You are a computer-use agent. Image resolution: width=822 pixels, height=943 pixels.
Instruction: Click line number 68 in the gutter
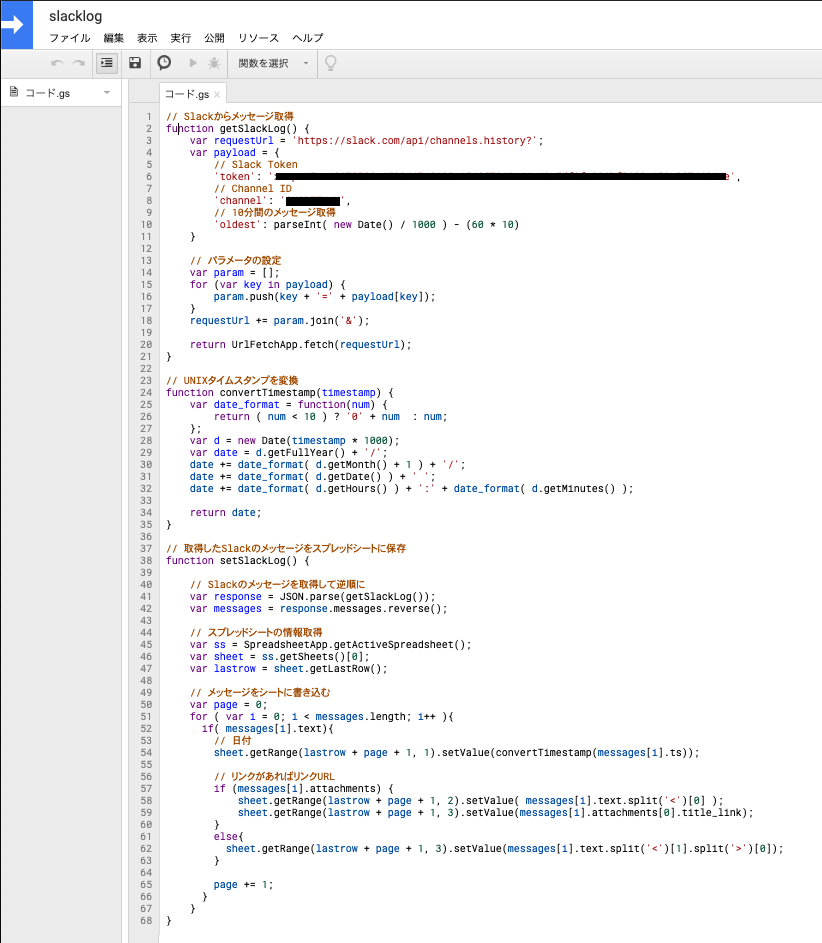pyautogui.click(x=146, y=921)
